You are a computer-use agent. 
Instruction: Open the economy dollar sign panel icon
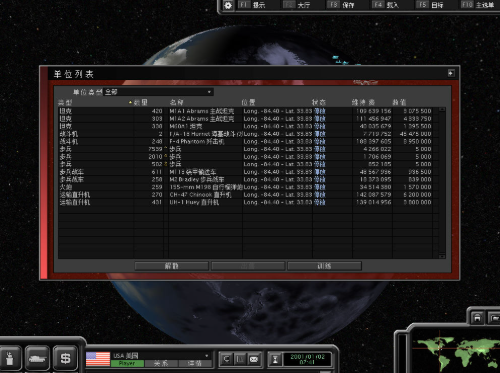[x=65, y=358]
